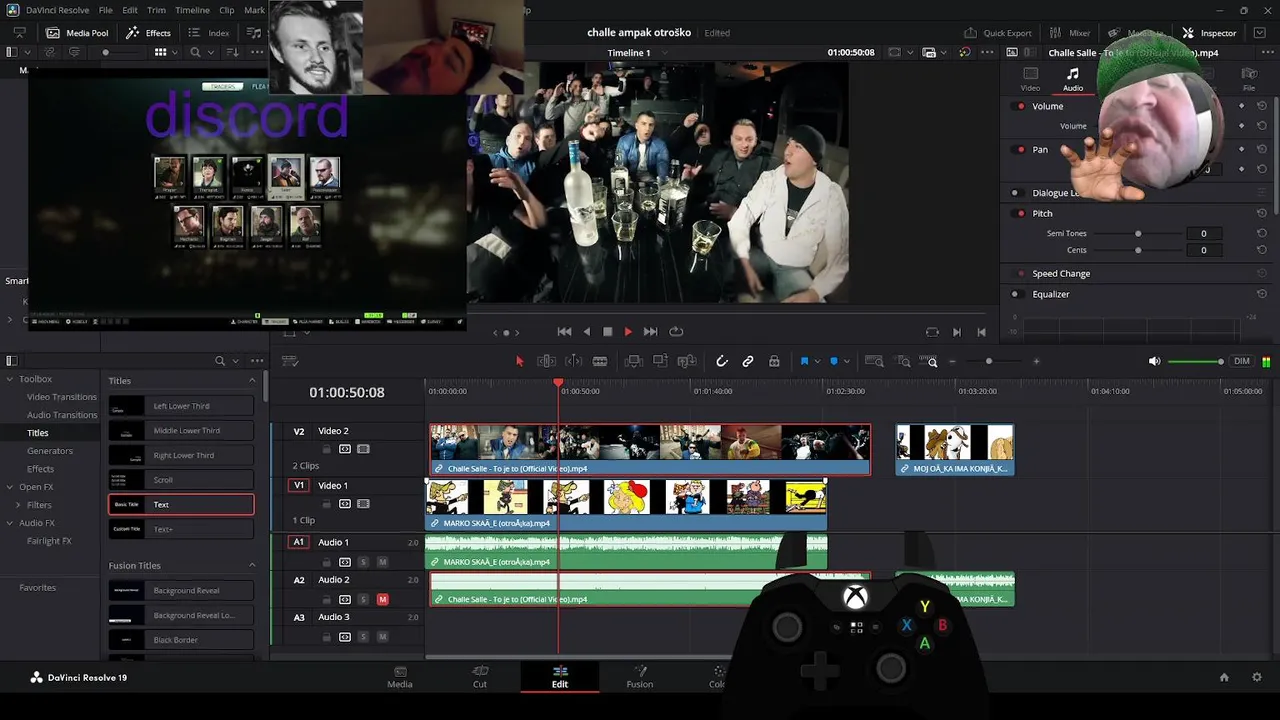
Task: Select Video Transitions in Toolbox
Action: (62, 397)
